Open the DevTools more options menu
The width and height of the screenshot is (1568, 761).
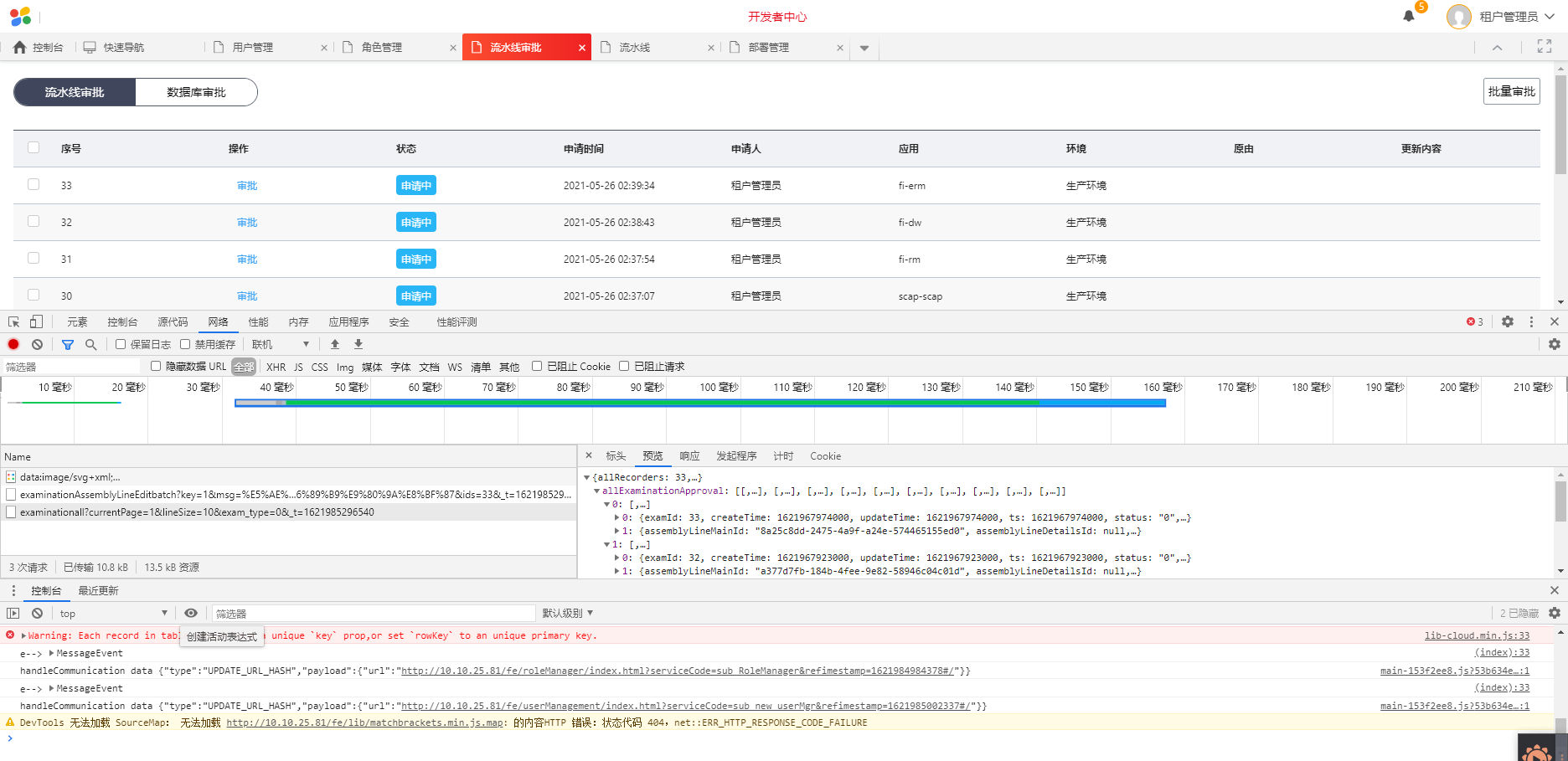1531,321
